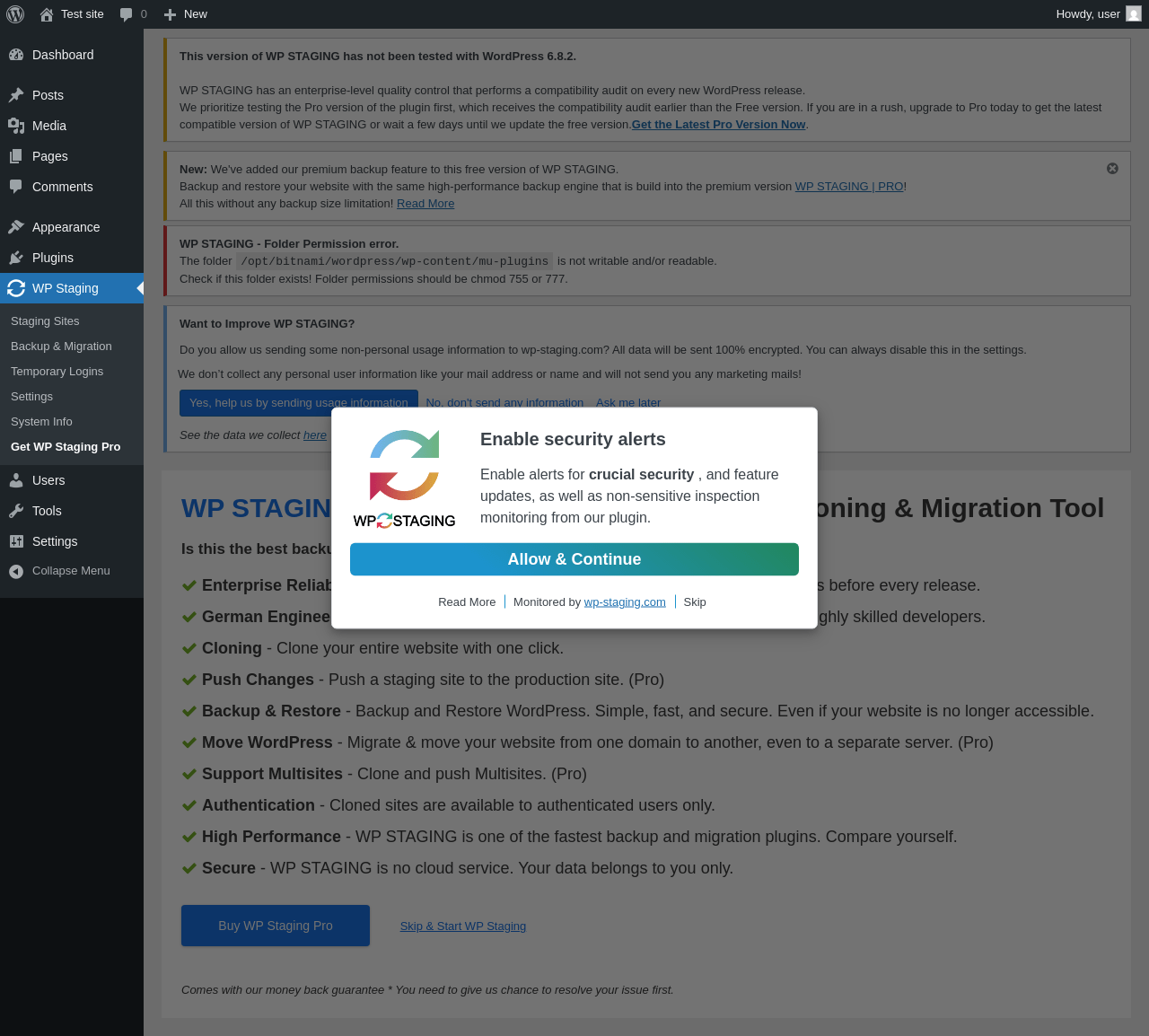
Task: Click the WP Staging sync arrows icon
Action: (x=16, y=288)
